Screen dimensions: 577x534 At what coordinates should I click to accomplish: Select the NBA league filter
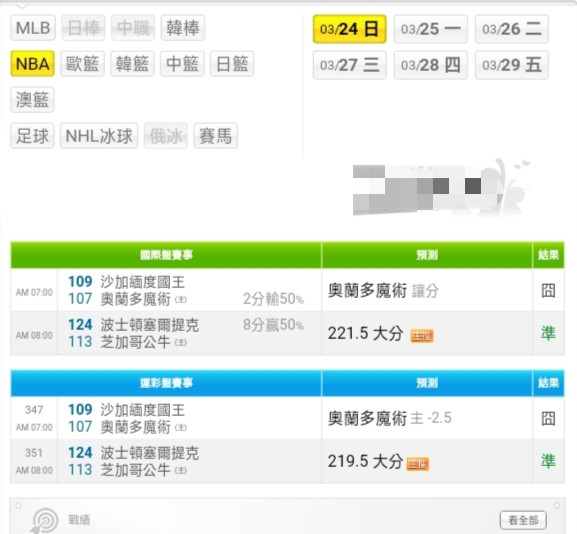32,64
